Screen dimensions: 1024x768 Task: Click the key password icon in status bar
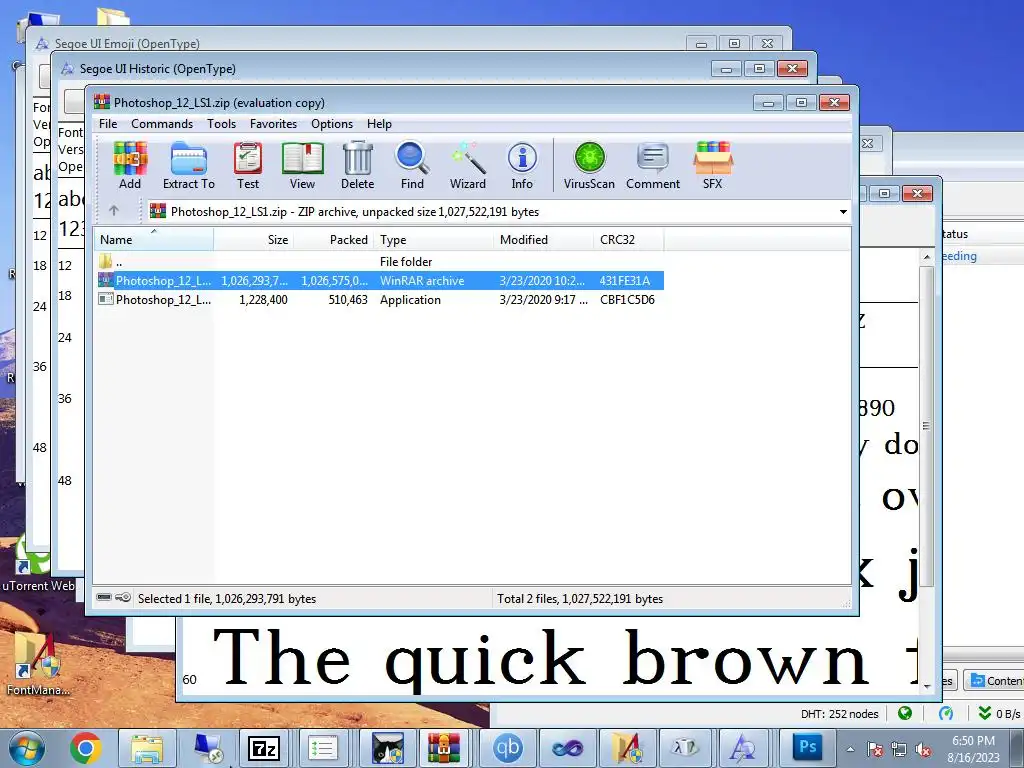123,597
